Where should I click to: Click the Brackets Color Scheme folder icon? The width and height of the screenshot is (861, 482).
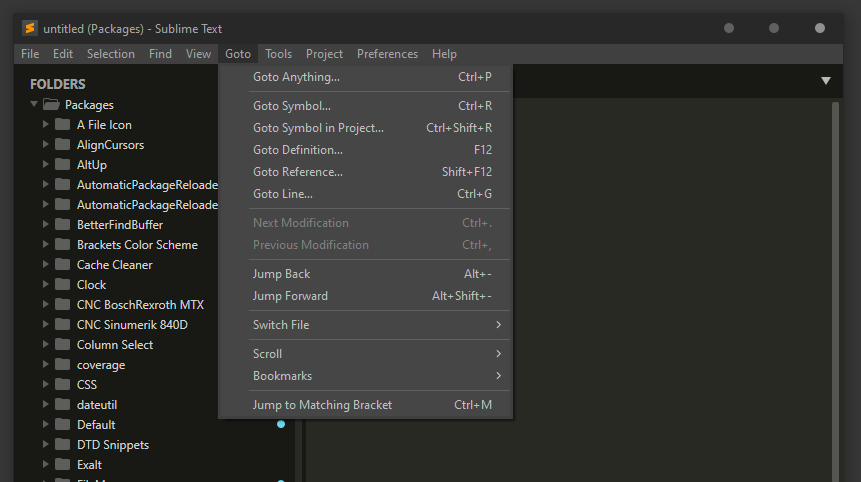tap(63, 244)
